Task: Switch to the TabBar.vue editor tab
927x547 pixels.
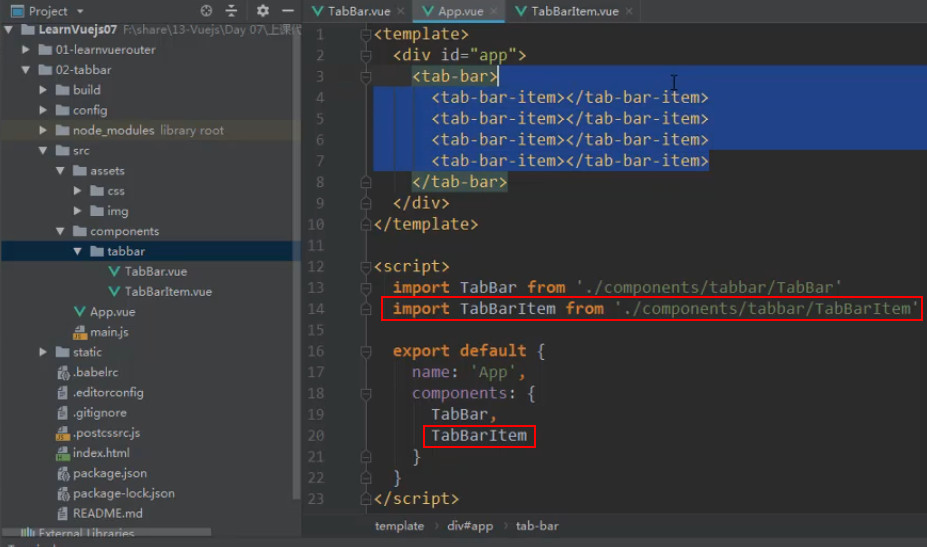Action: tap(351, 11)
